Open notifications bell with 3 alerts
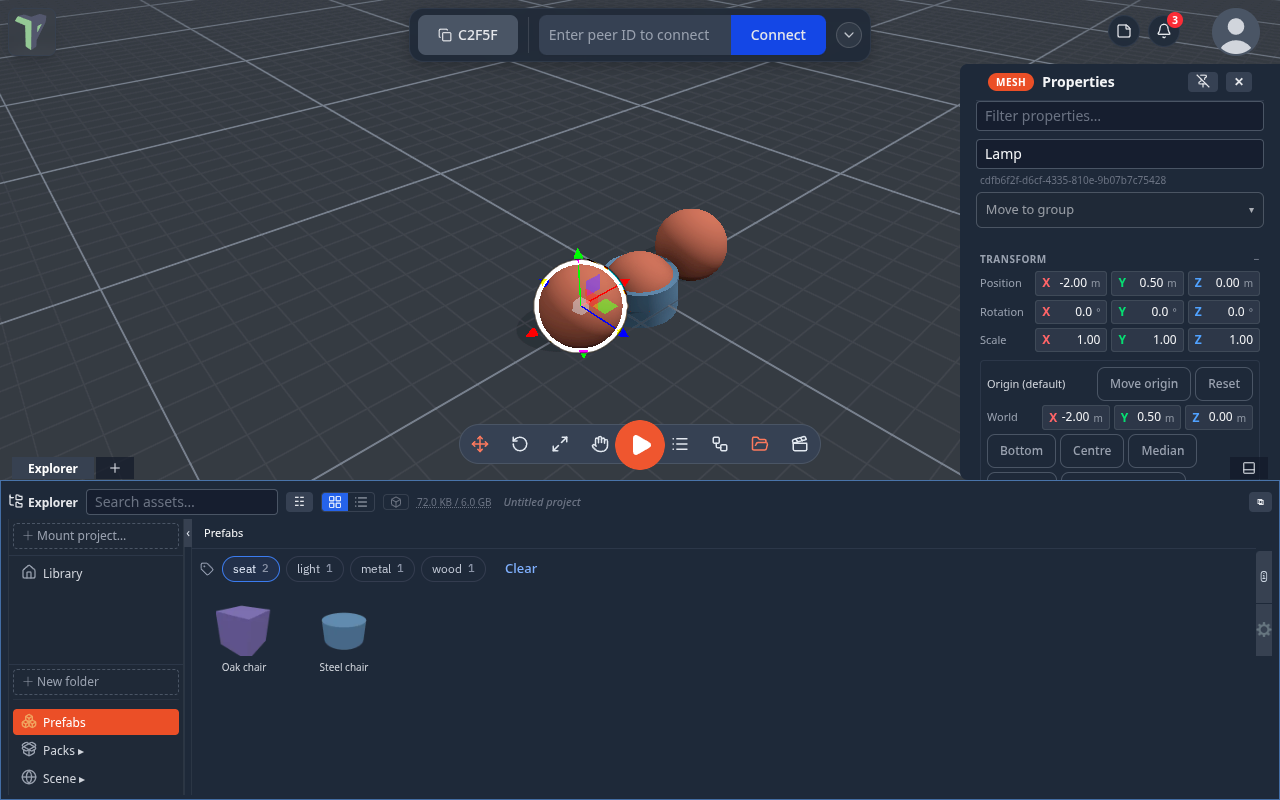1280x800 pixels. point(1164,31)
